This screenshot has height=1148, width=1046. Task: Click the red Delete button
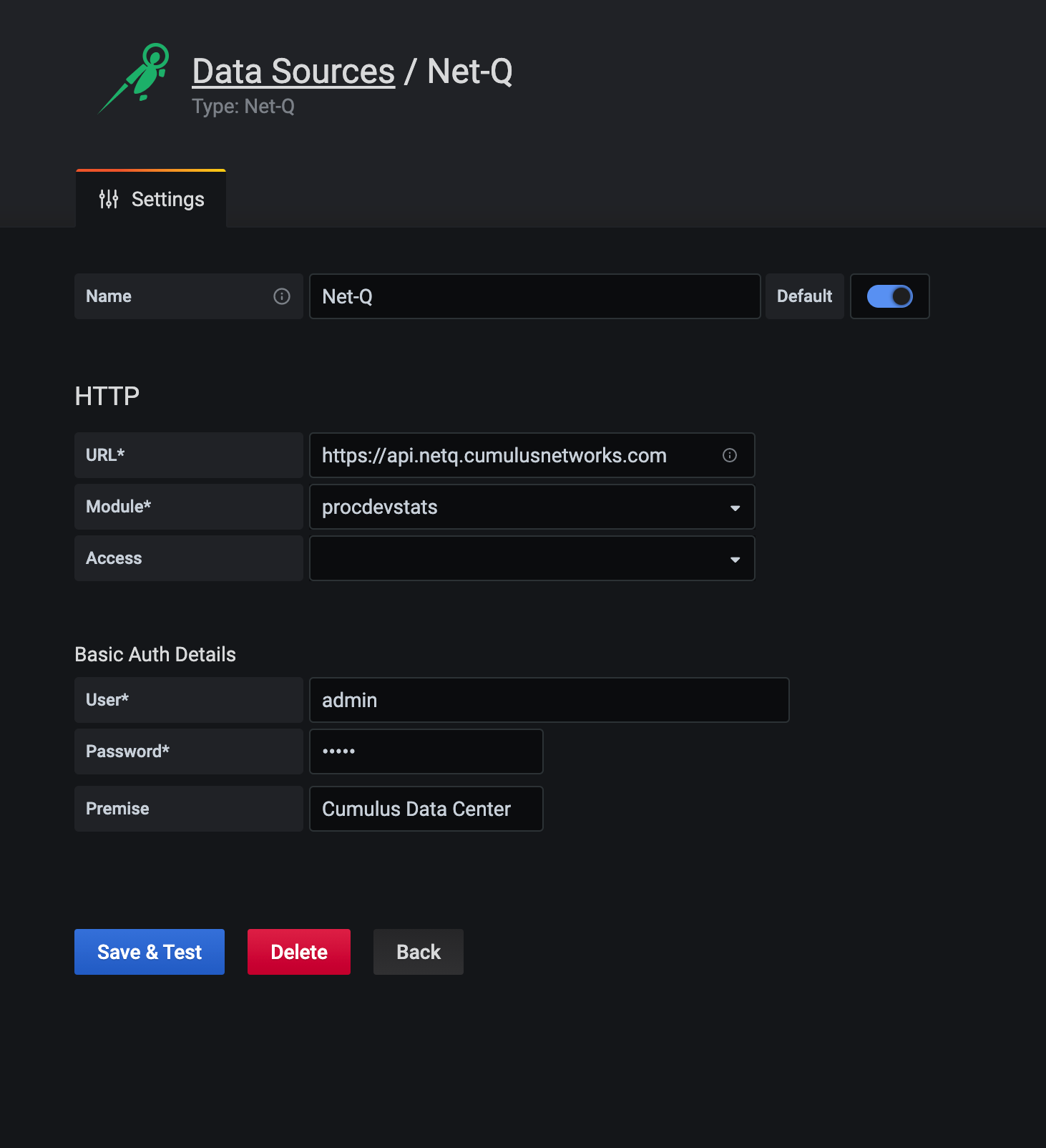tap(299, 952)
